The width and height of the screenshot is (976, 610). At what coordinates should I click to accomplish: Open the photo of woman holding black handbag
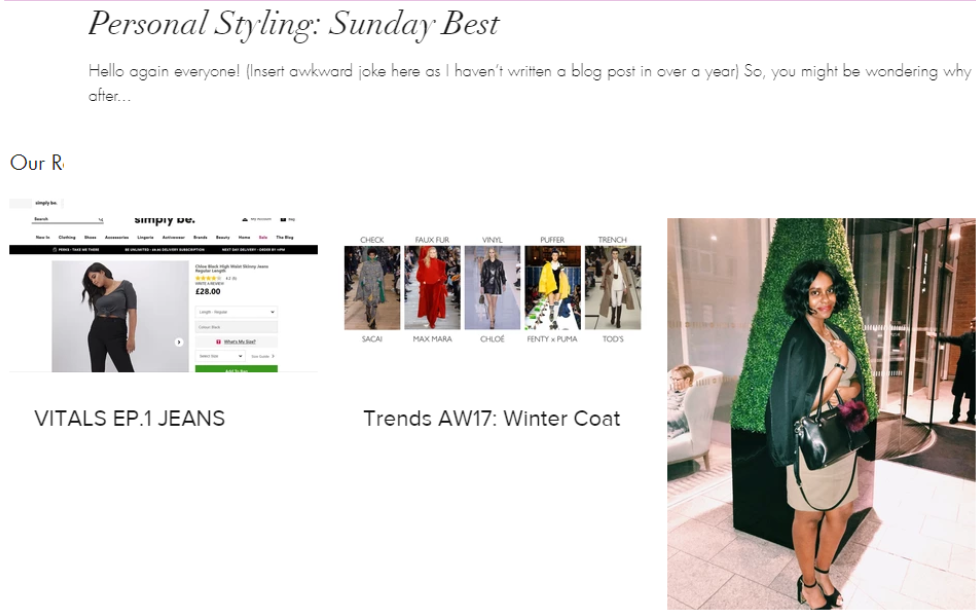822,414
